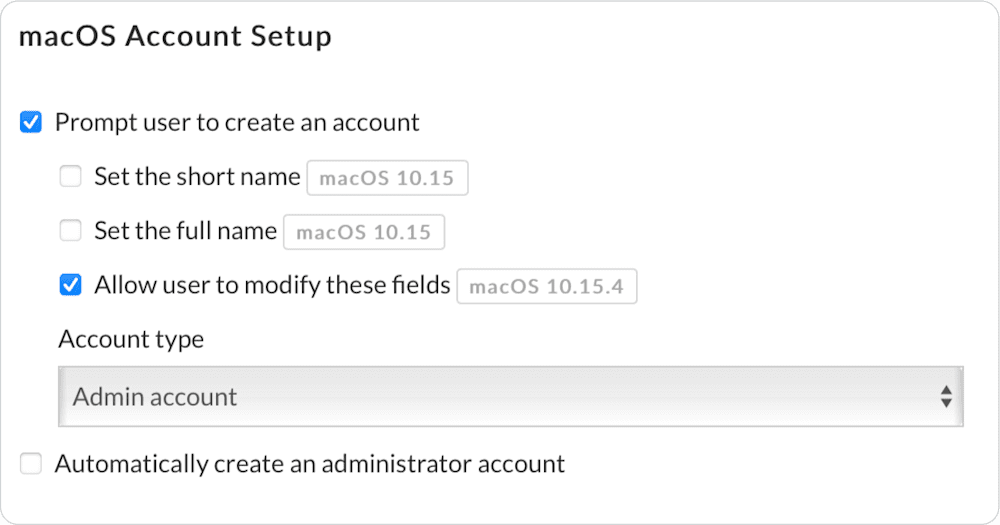Open the Account type dropdown
Image resolution: width=1000 pixels, height=525 pixels.
[x=510, y=397]
